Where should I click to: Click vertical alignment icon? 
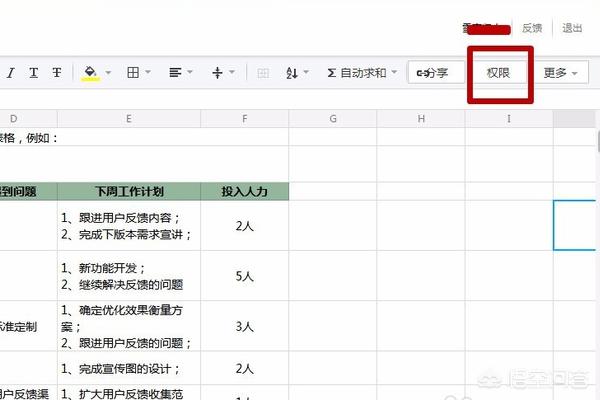[x=218, y=73]
